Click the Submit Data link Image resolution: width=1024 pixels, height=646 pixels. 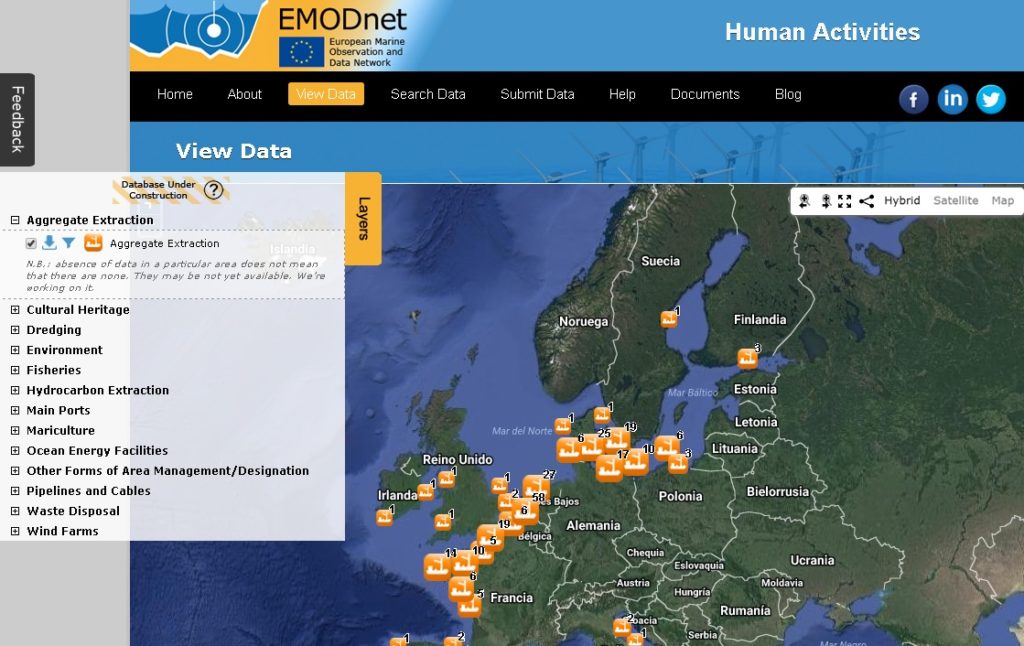(x=537, y=94)
